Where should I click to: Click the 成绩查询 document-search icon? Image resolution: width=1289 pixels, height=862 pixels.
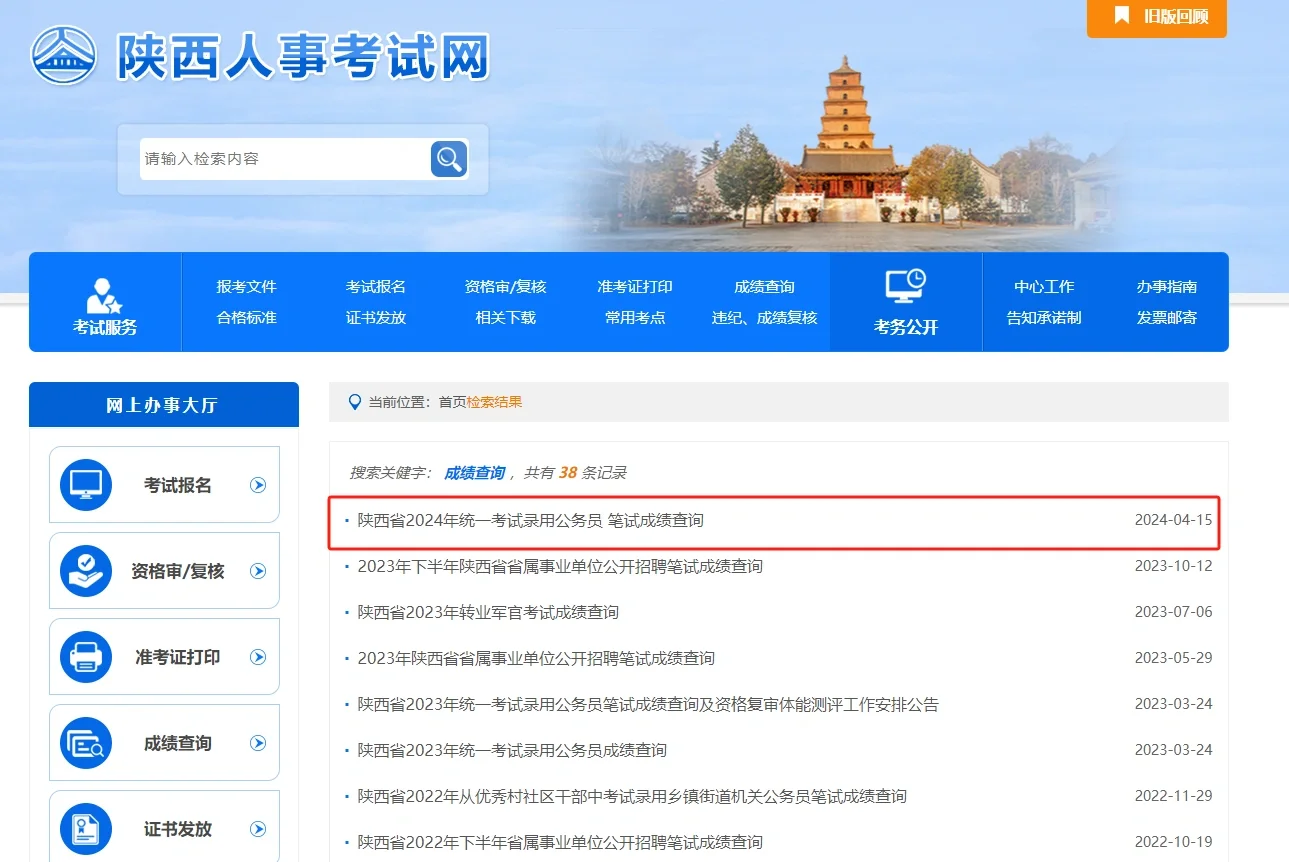pyautogui.click(x=85, y=742)
